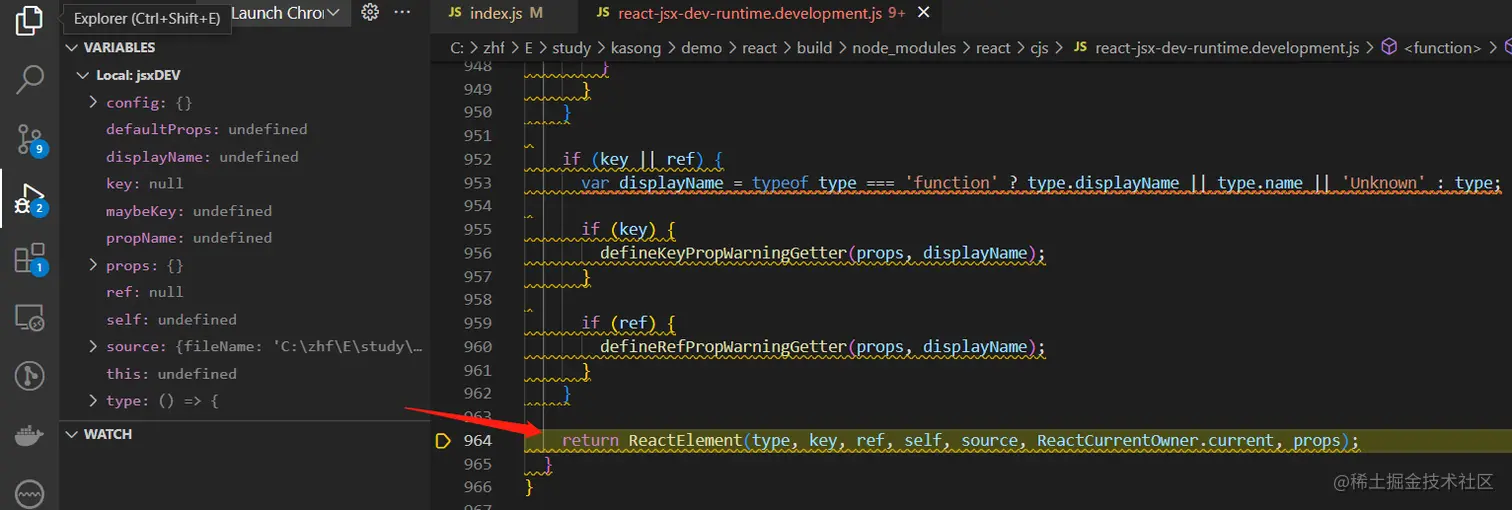
Task: Click line number 953 in the gutter
Action: pyautogui.click(x=478, y=183)
